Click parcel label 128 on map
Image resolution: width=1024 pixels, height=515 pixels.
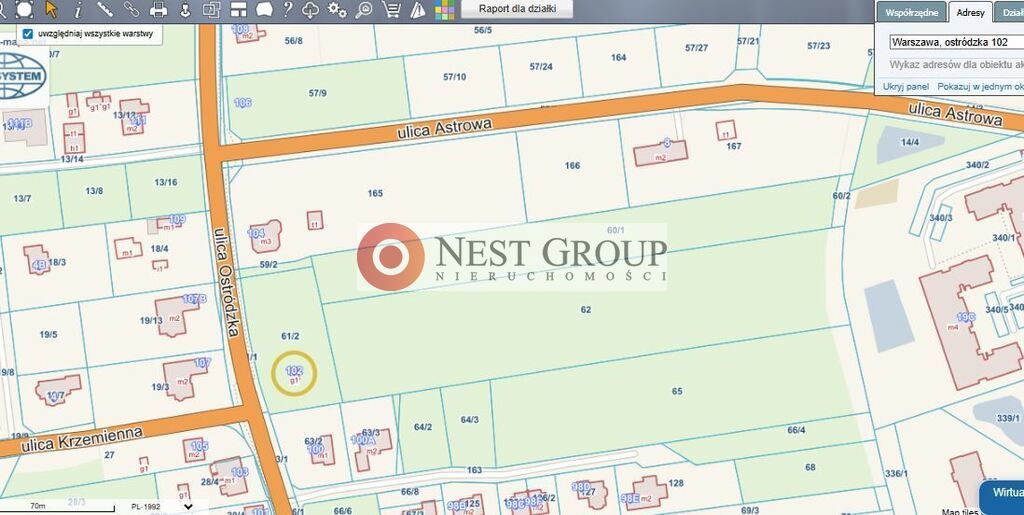click(x=676, y=483)
